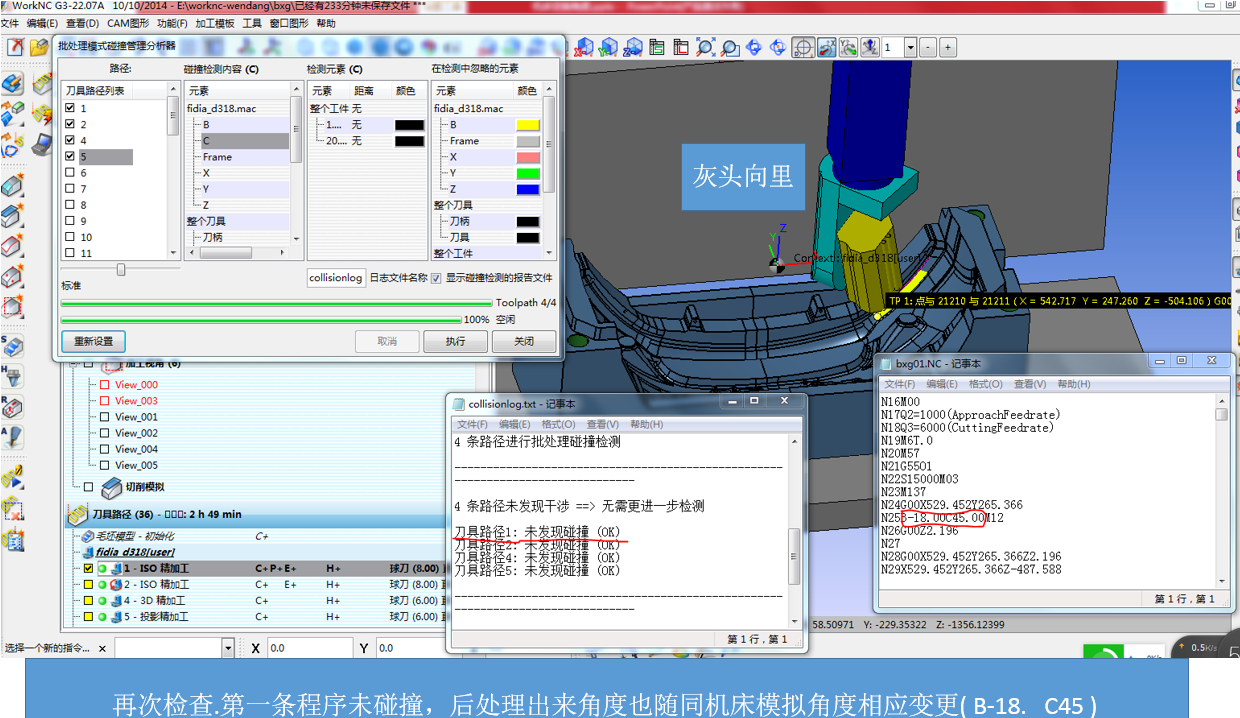Click the zoom-to-fit magnifier icon

tap(706, 47)
